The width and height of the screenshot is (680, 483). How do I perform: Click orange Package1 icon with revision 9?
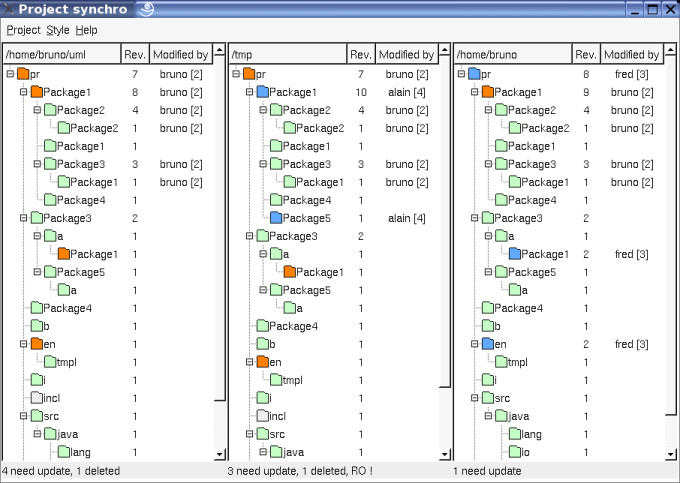pos(488,92)
